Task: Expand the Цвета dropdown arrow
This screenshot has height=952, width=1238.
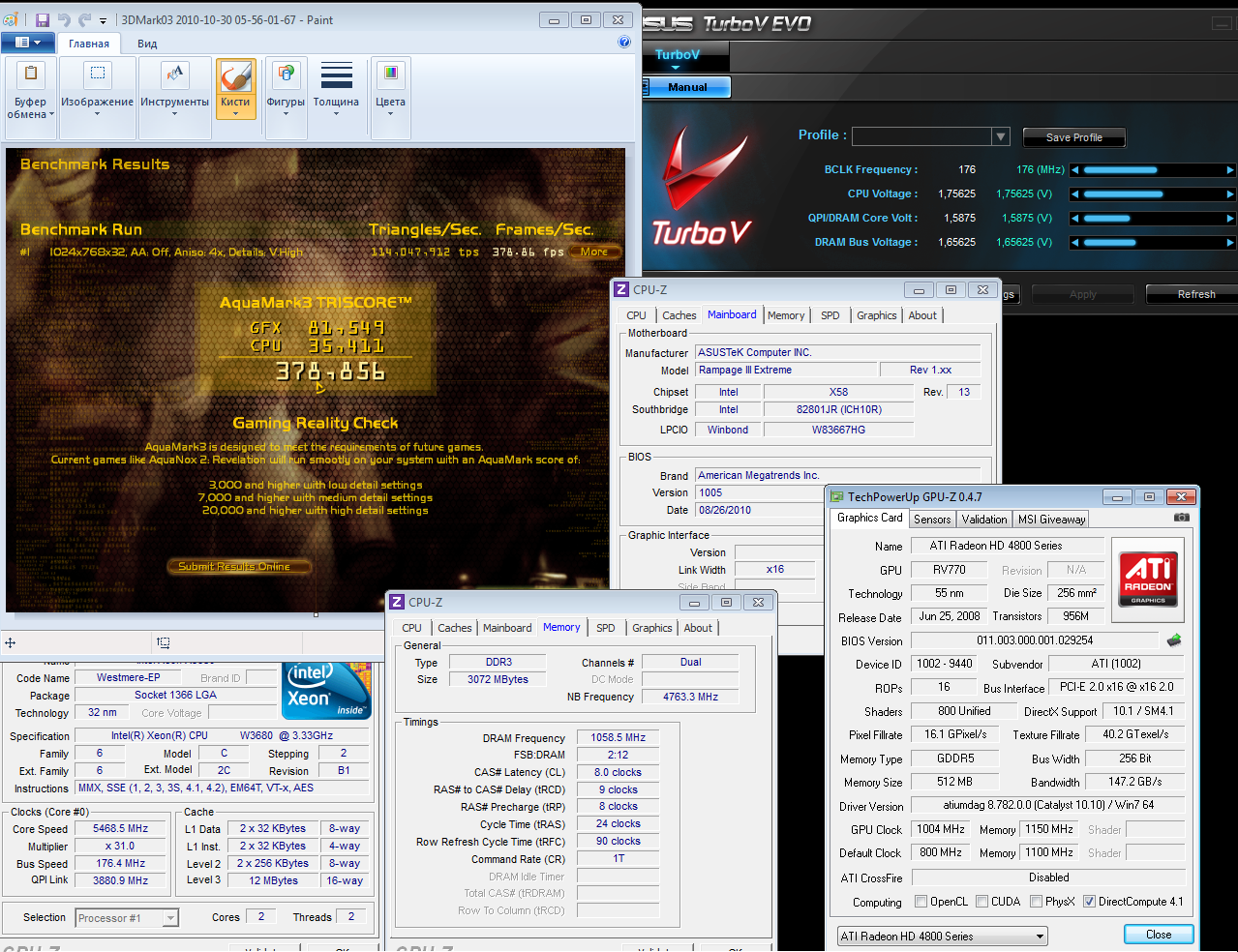Action: 390,114
